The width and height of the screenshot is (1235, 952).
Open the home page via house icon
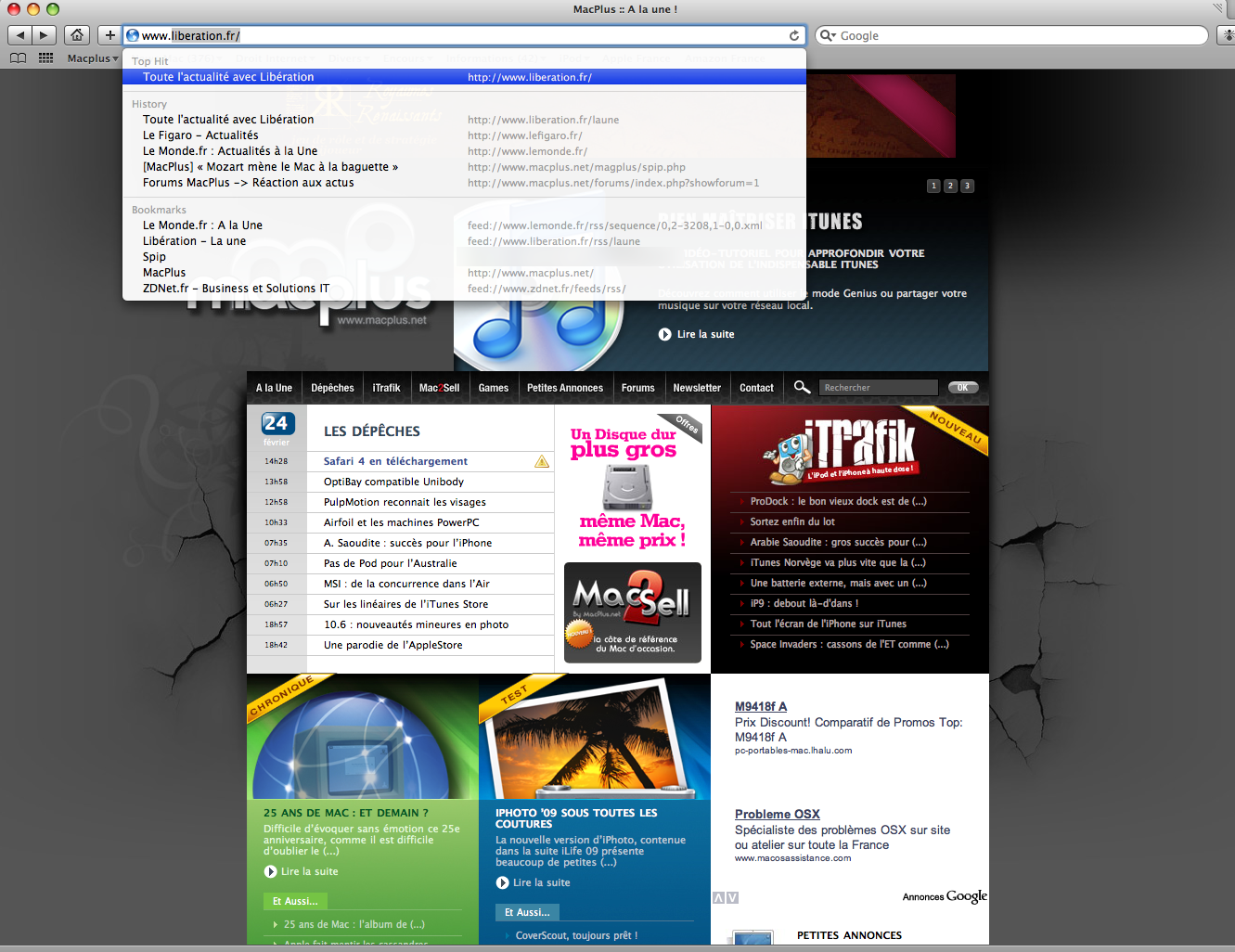coord(77,35)
